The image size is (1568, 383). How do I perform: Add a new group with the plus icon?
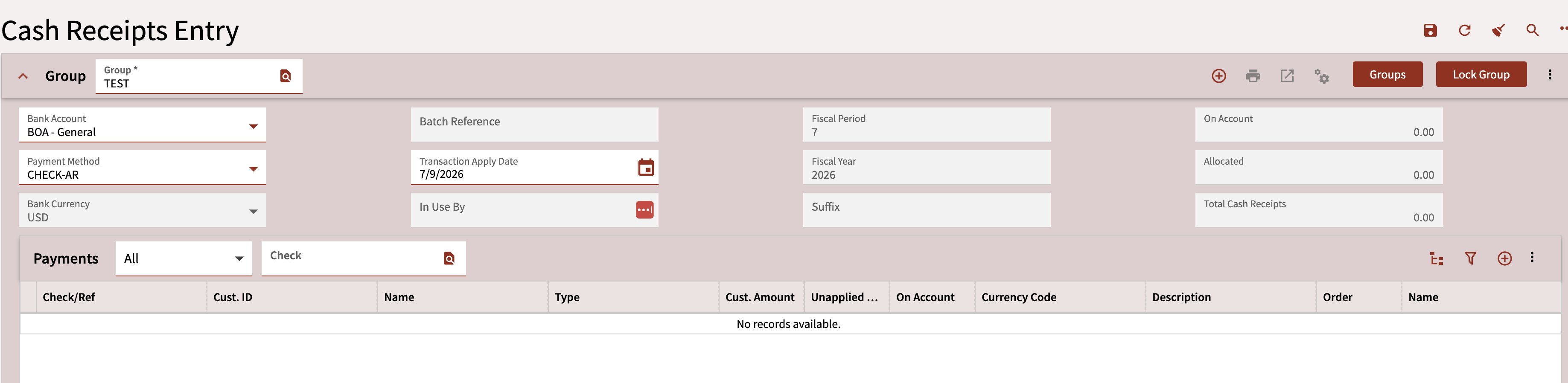(x=1218, y=76)
